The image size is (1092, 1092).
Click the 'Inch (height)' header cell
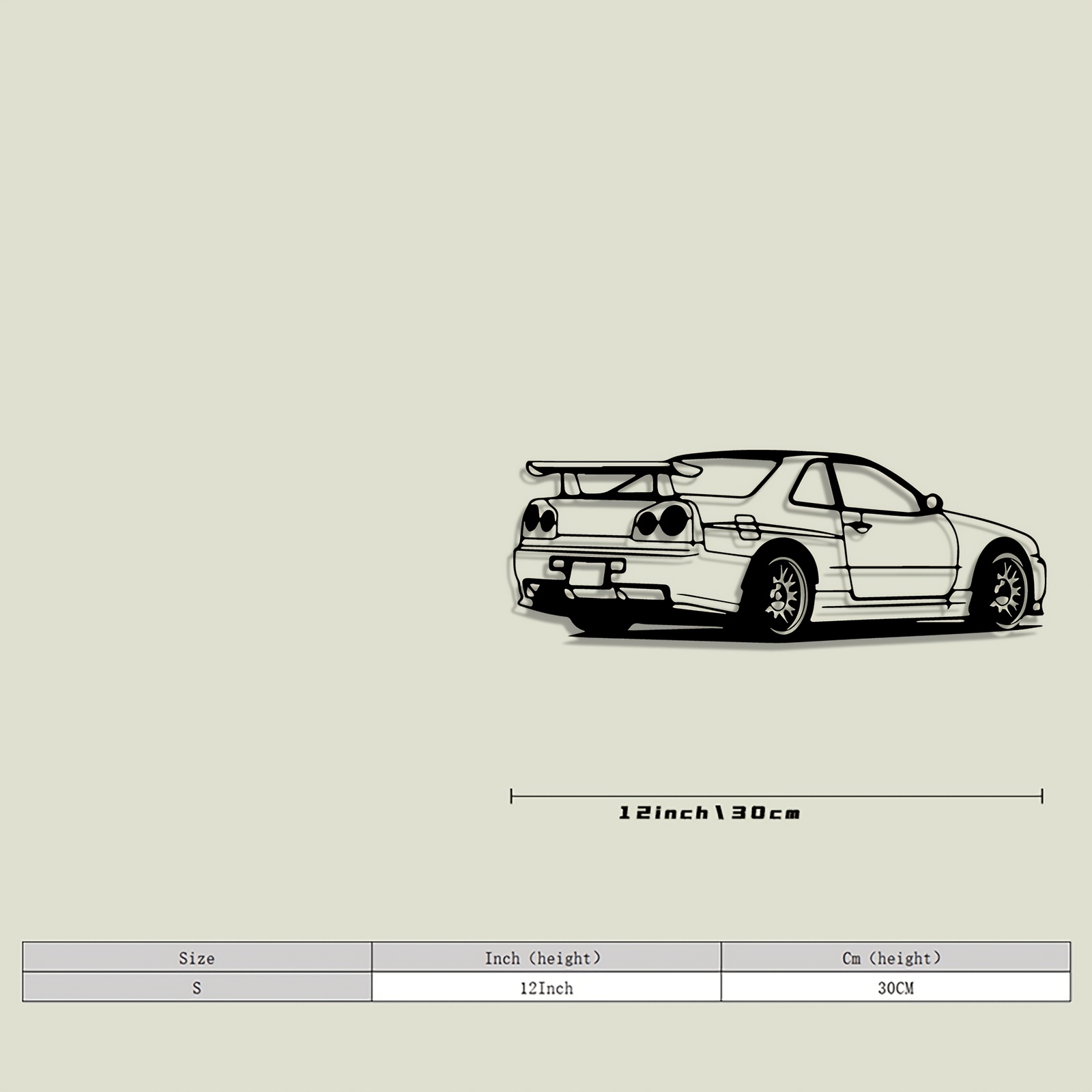click(546, 958)
